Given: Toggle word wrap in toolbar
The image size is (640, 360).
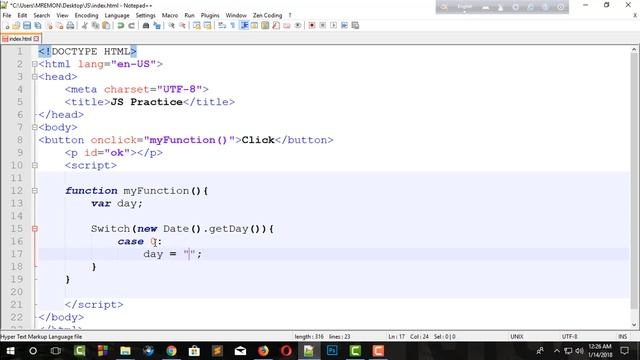Looking at the screenshot, I should 222,25.
